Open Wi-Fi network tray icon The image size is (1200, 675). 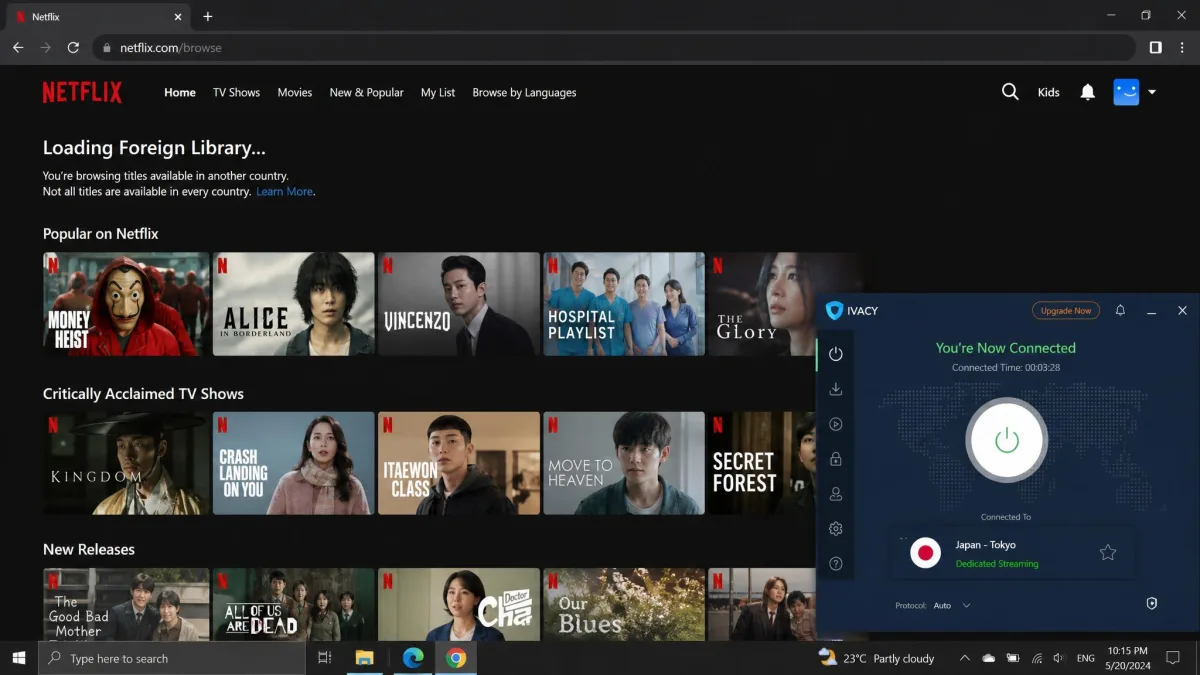click(1036, 658)
